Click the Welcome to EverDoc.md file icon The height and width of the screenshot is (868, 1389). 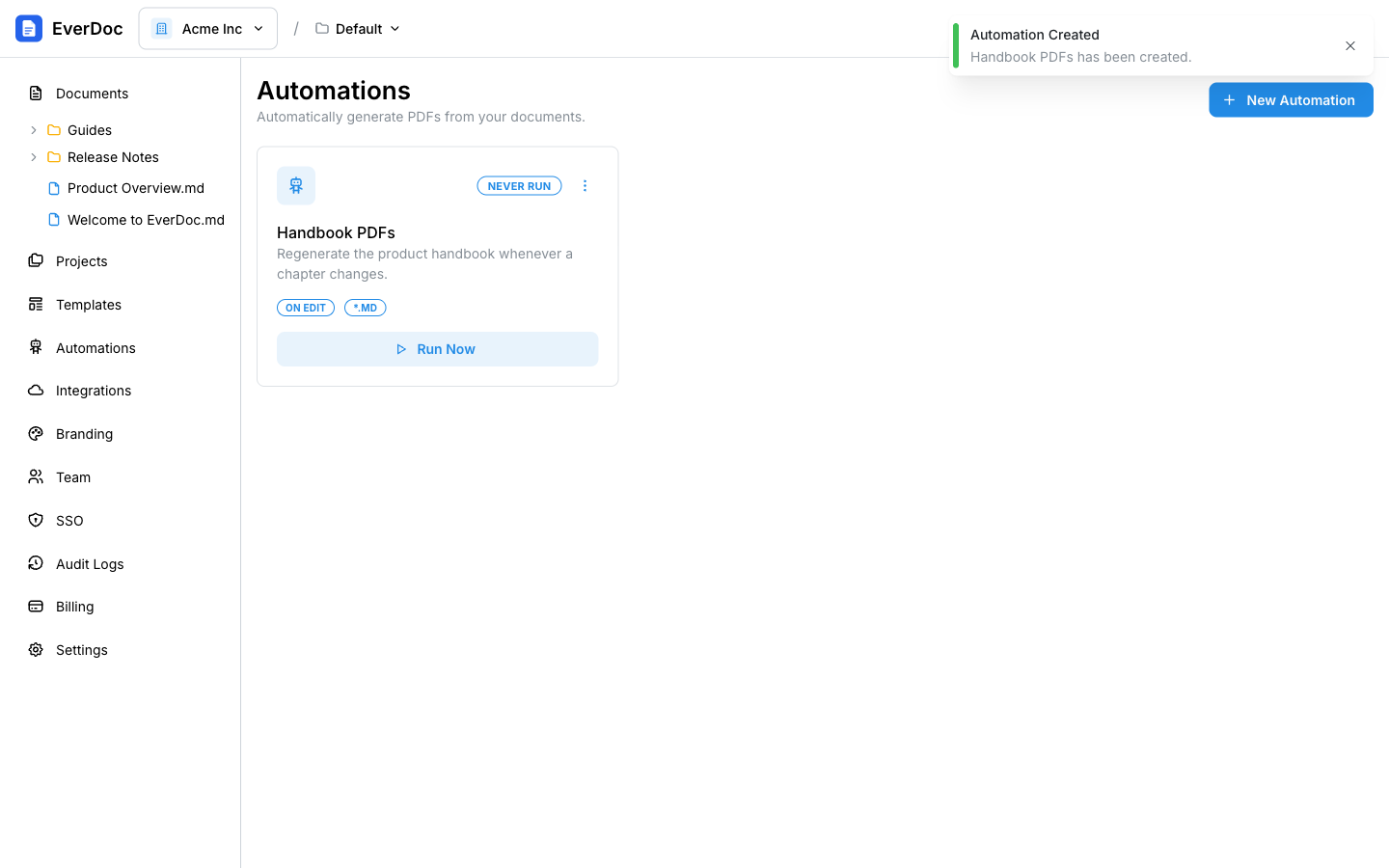coord(54,220)
